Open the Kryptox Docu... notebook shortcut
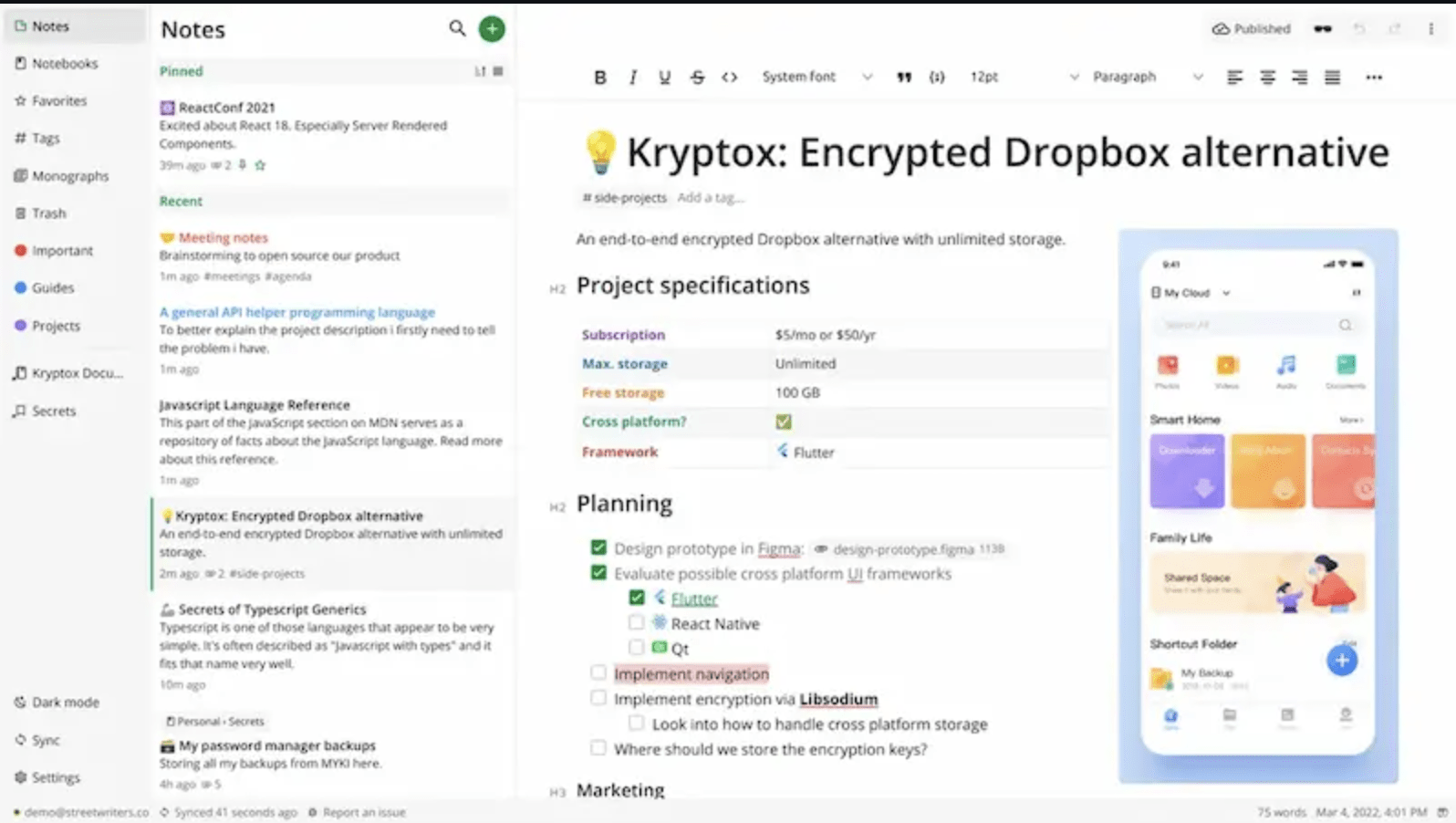Screen dimensions: 1456x823 point(73,373)
